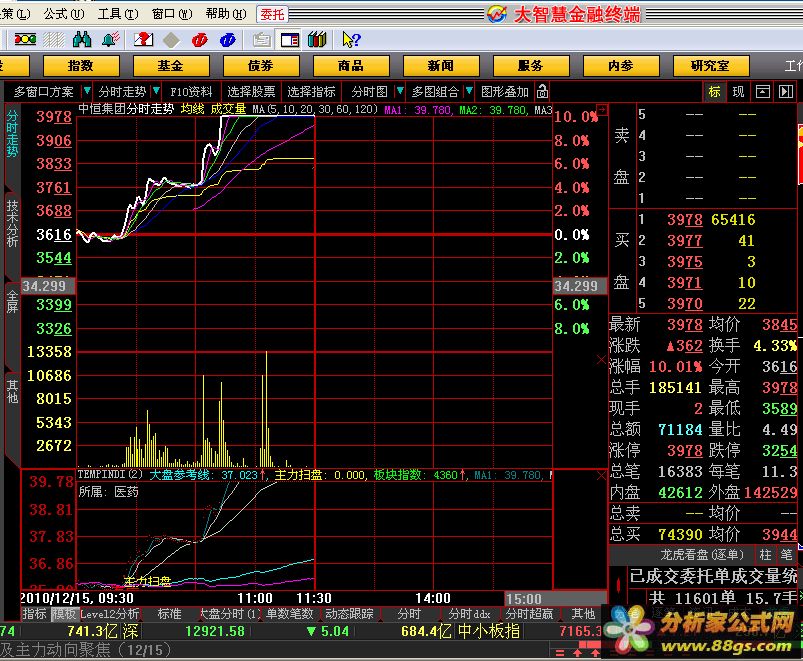Image resolution: width=803 pixels, height=661 pixels.
Task: Click the yellow 基金 button
Action: (x=171, y=66)
